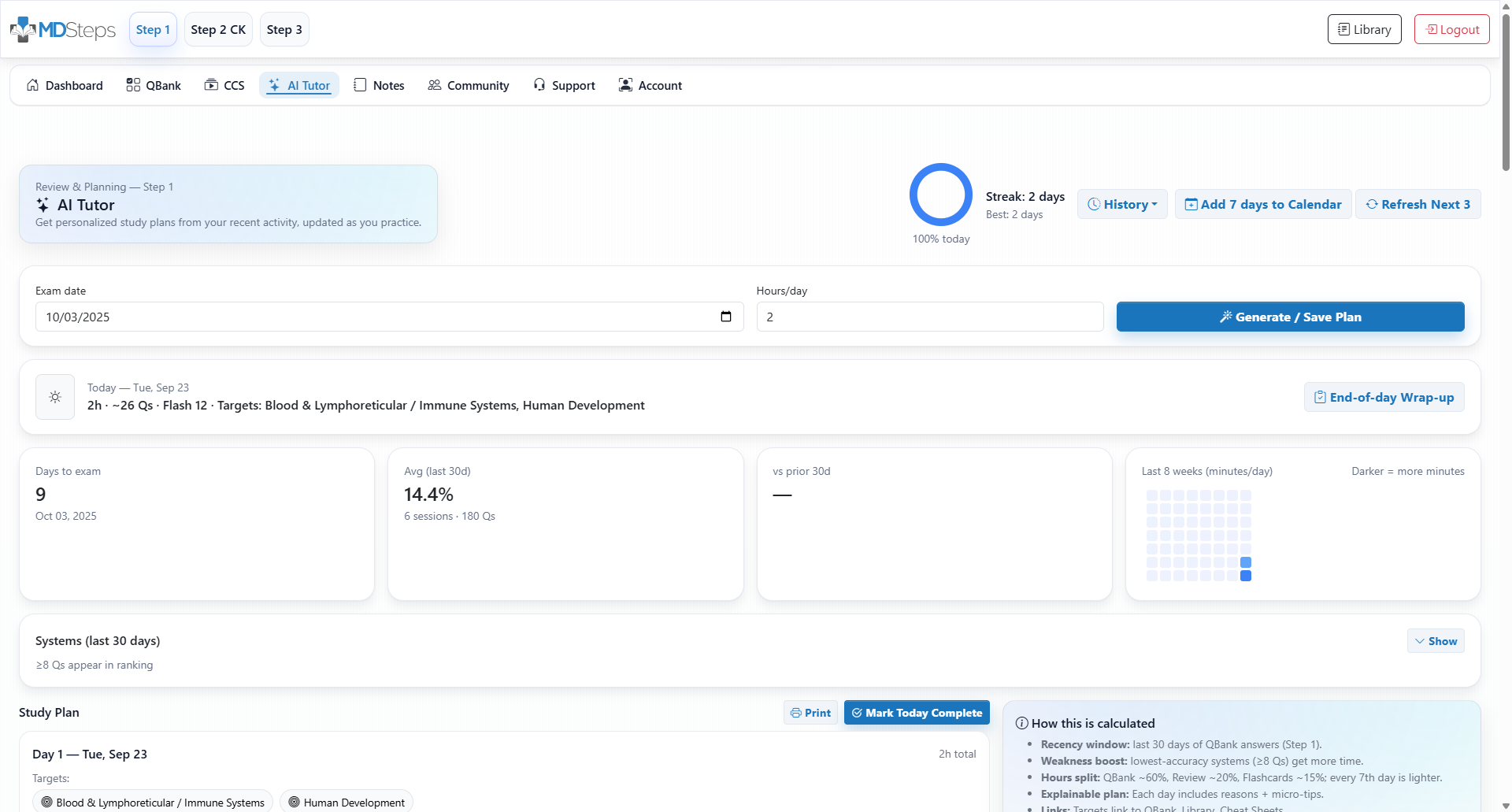Screen dimensions: 1512x812
Task: Go to the CCS section
Action: click(224, 85)
